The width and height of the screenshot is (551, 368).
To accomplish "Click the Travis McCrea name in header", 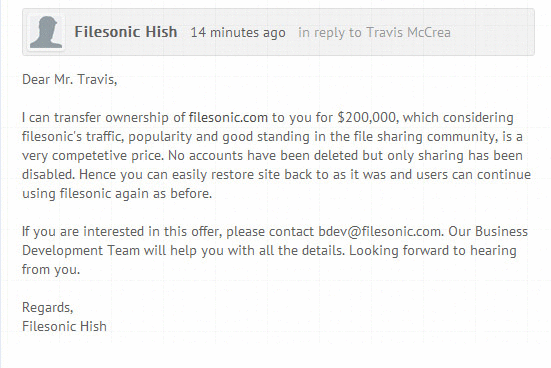I will (408, 33).
